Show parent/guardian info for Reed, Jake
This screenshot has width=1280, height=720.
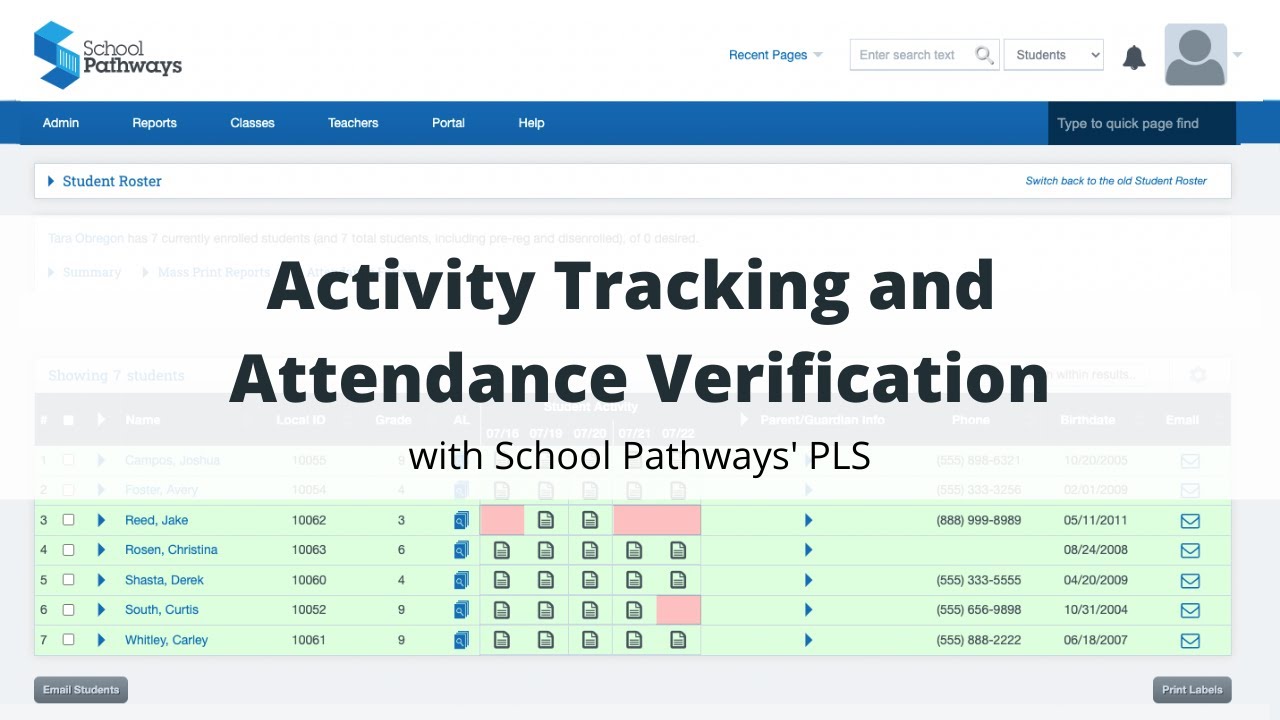click(x=808, y=520)
